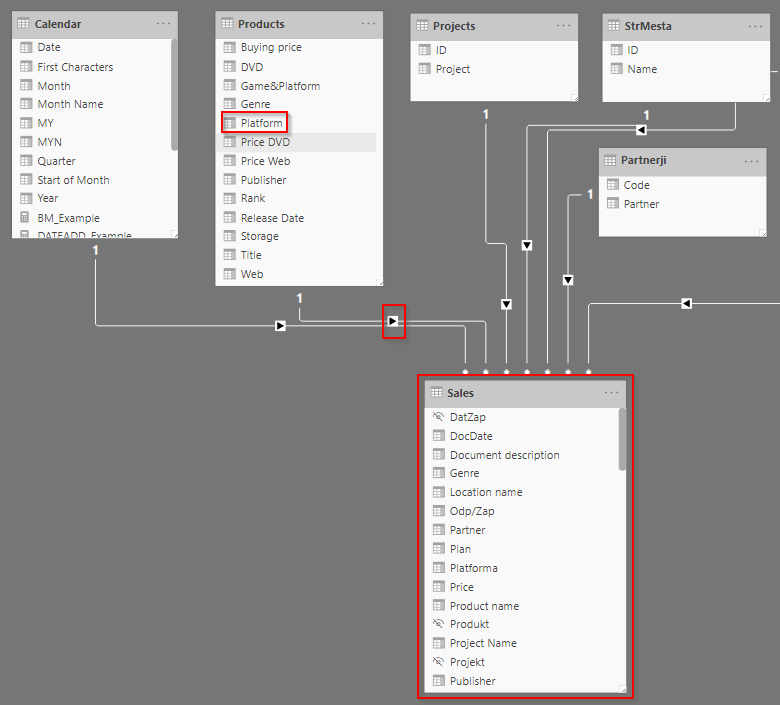Click the hidden icon beside Produkt field
This screenshot has width=780, height=705.
438,624
